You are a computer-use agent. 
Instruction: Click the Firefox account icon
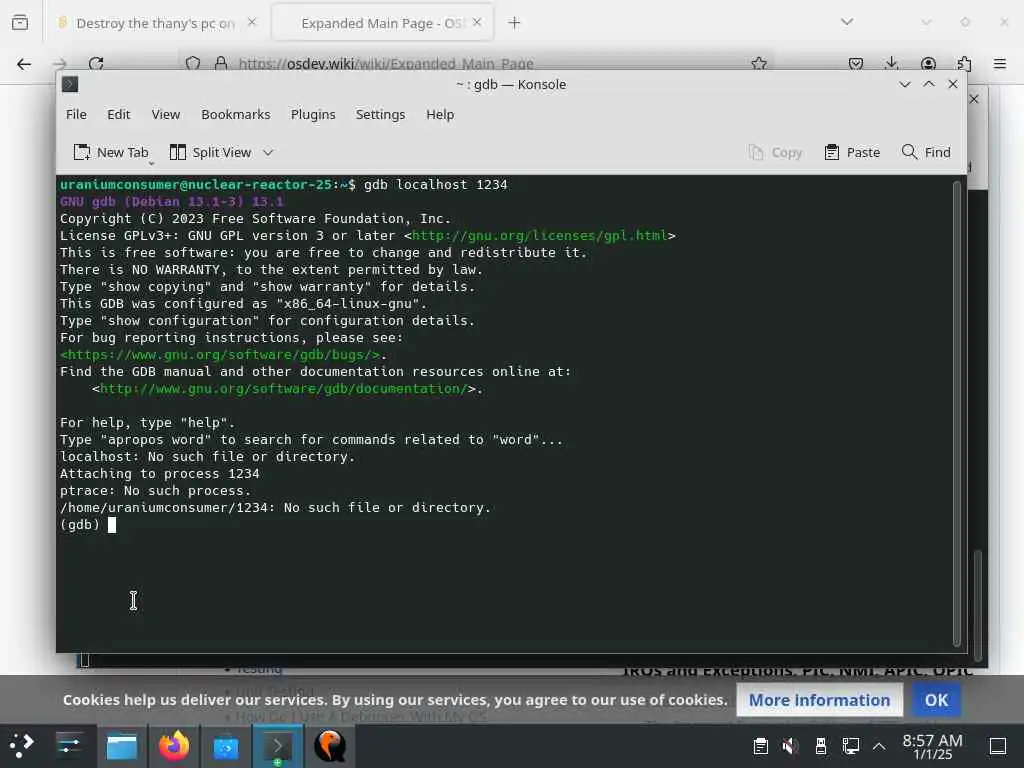[x=928, y=63]
